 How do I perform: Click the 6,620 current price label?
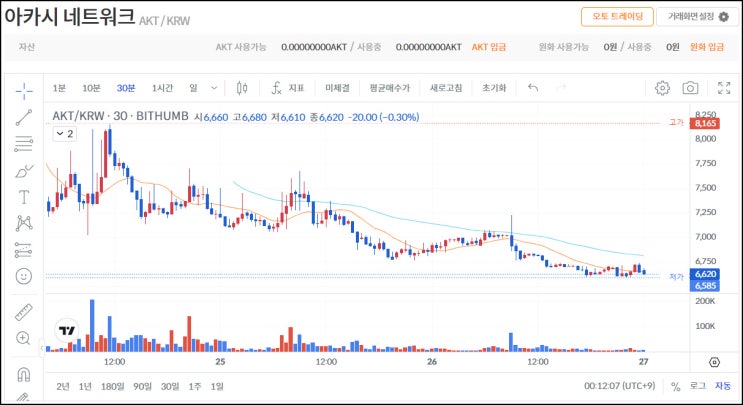[705, 274]
